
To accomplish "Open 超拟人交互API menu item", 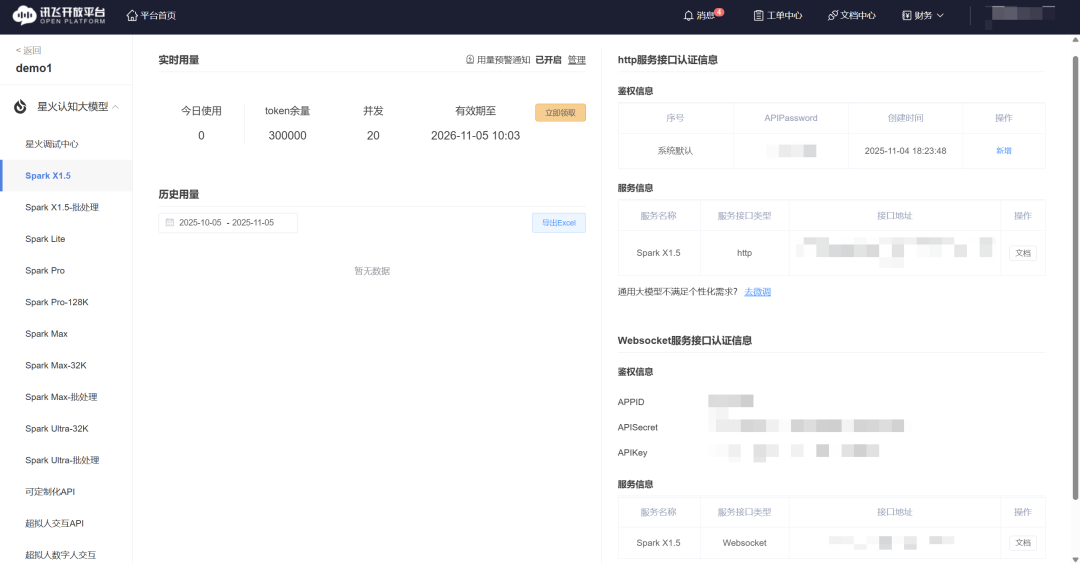I will pyautogui.click(x=54, y=523).
